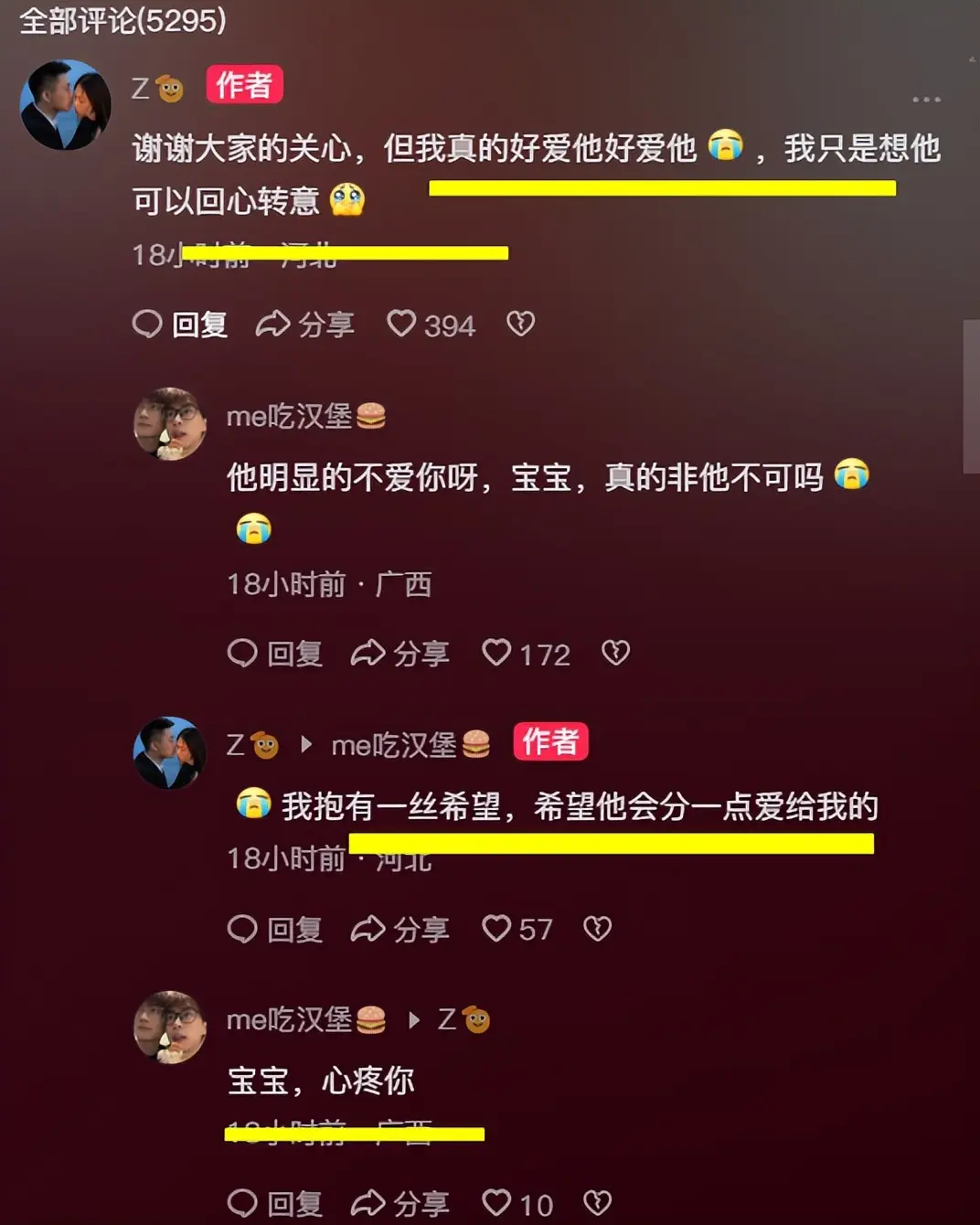
Task: Tap broken heart next to 10 likes
Action: click(x=598, y=1203)
